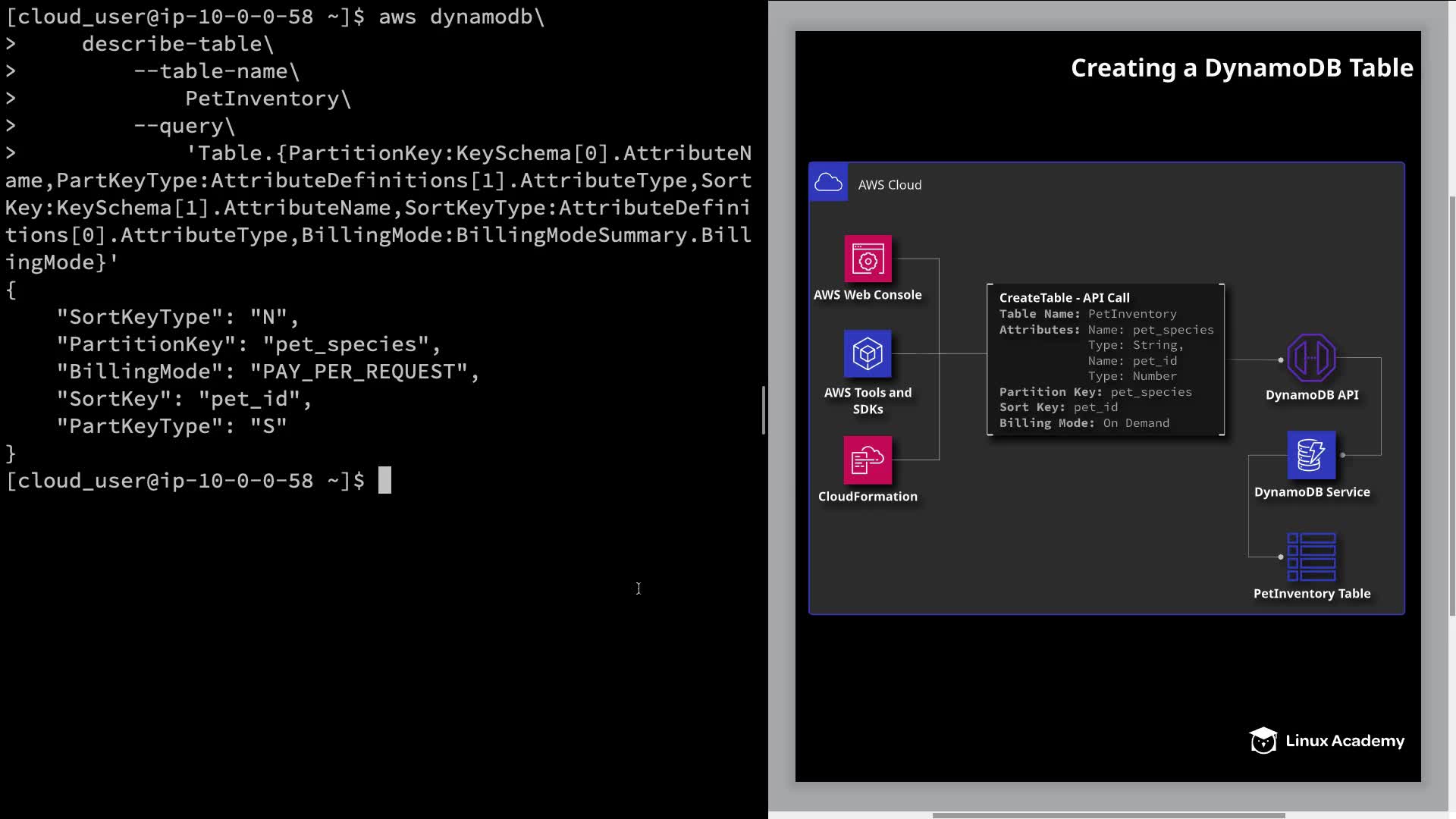
Task: Click the AWS Tools and SDKs icon
Action: pos(868,353)
